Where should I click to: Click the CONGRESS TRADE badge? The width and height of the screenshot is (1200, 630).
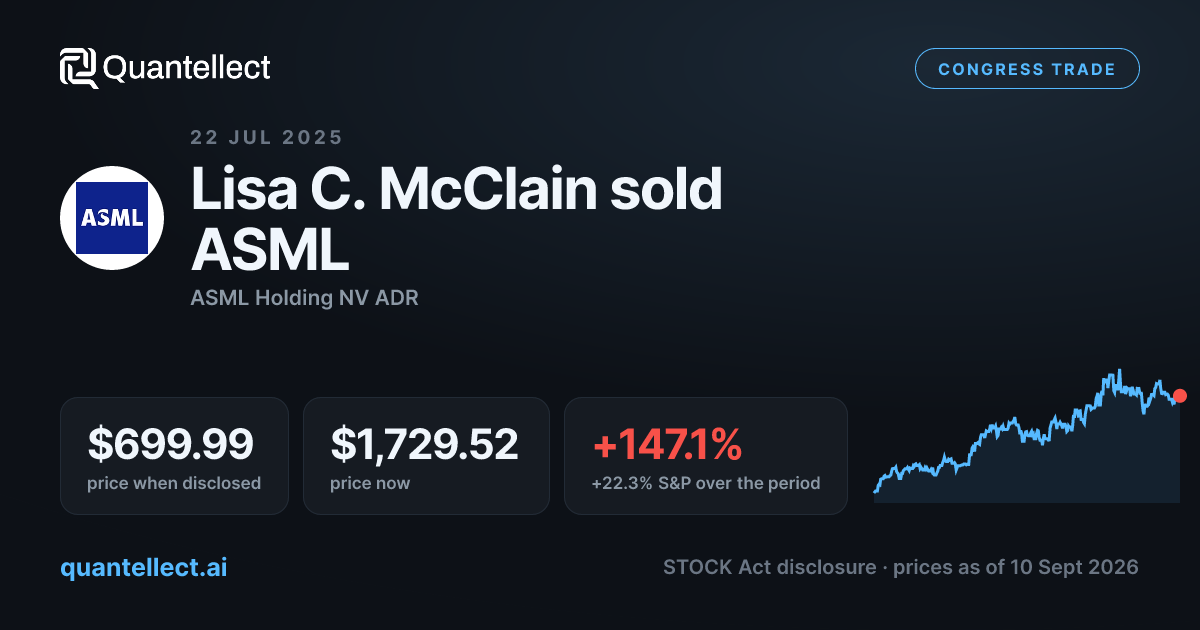coord(1027,69)
